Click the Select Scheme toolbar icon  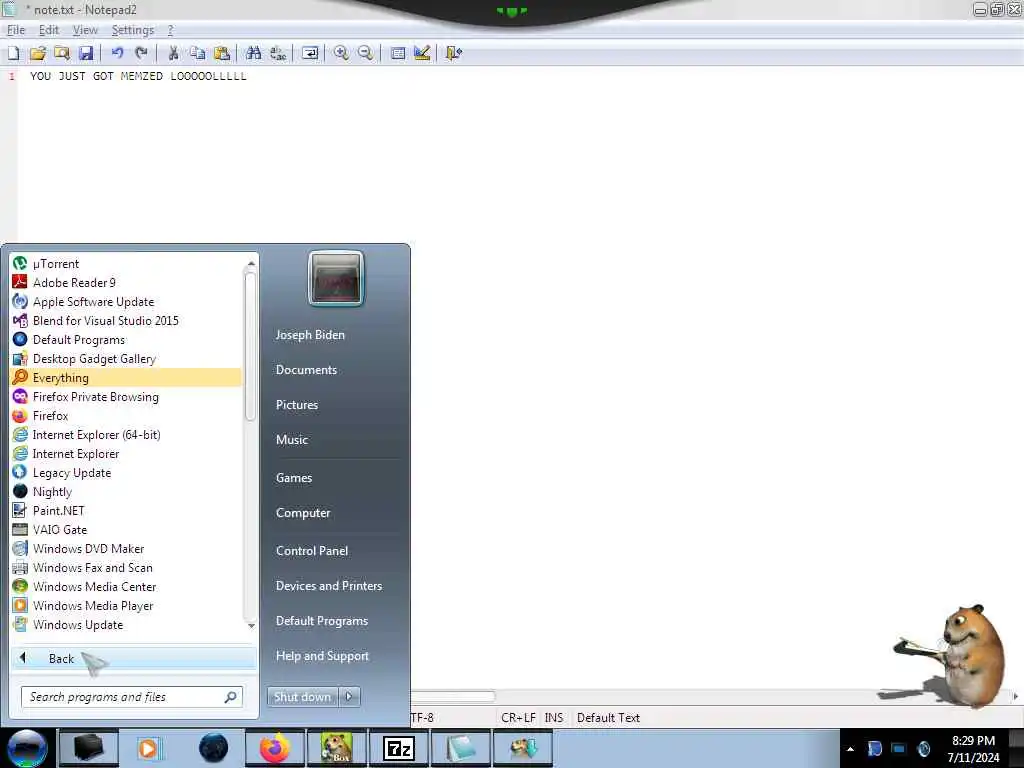[397, 54]
